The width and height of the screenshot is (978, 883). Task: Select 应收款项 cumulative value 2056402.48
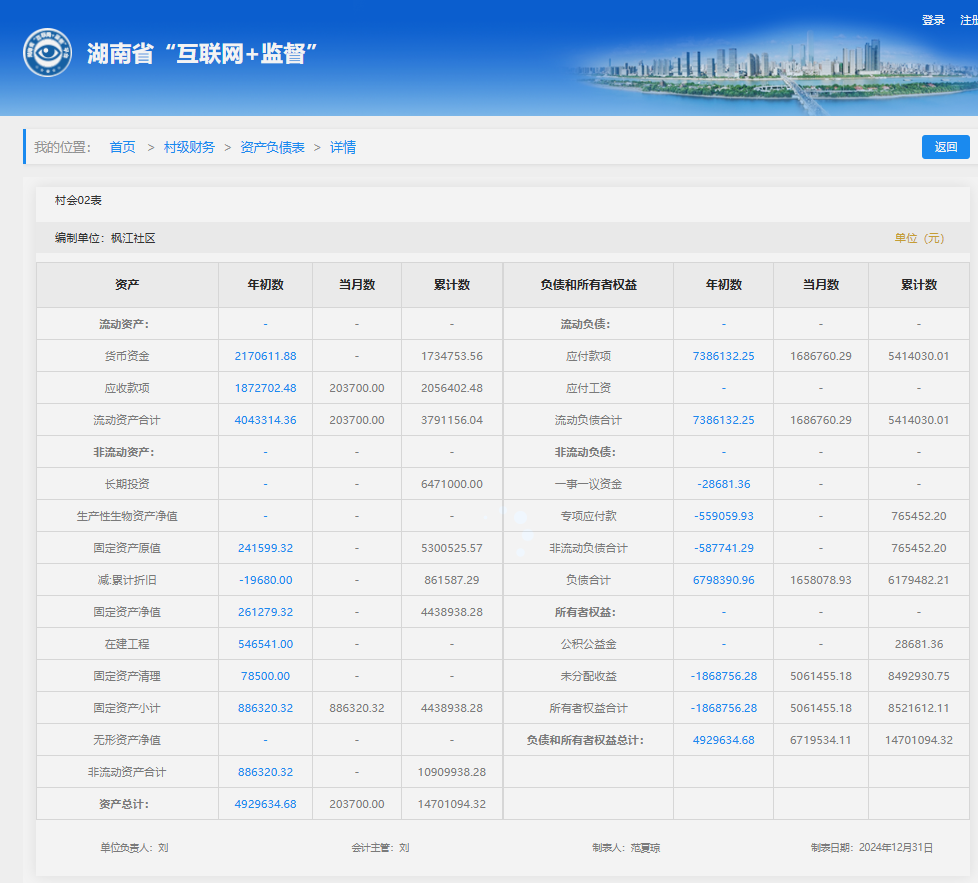coord(452,388)
